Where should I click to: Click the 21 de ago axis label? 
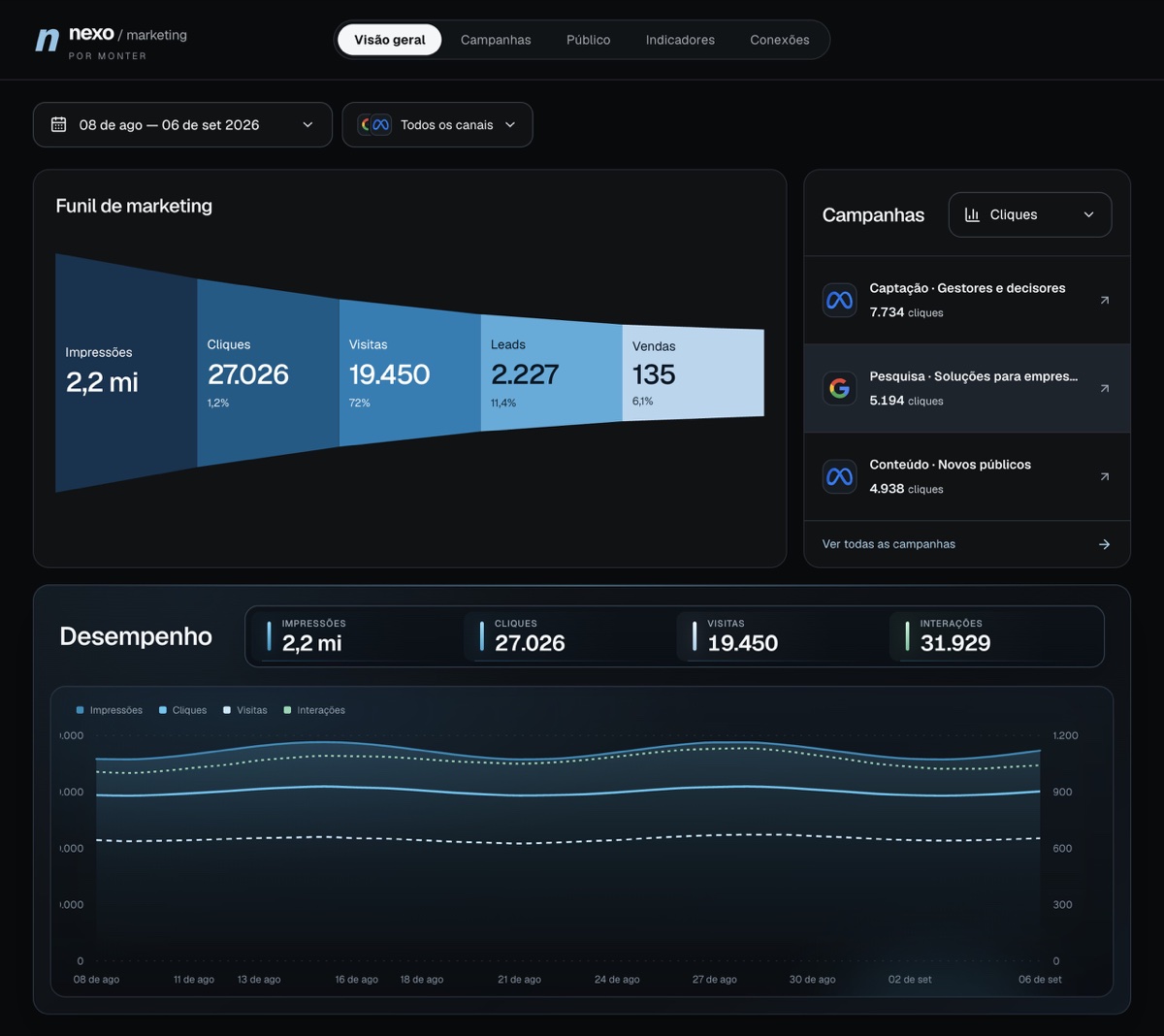(519, 980)
